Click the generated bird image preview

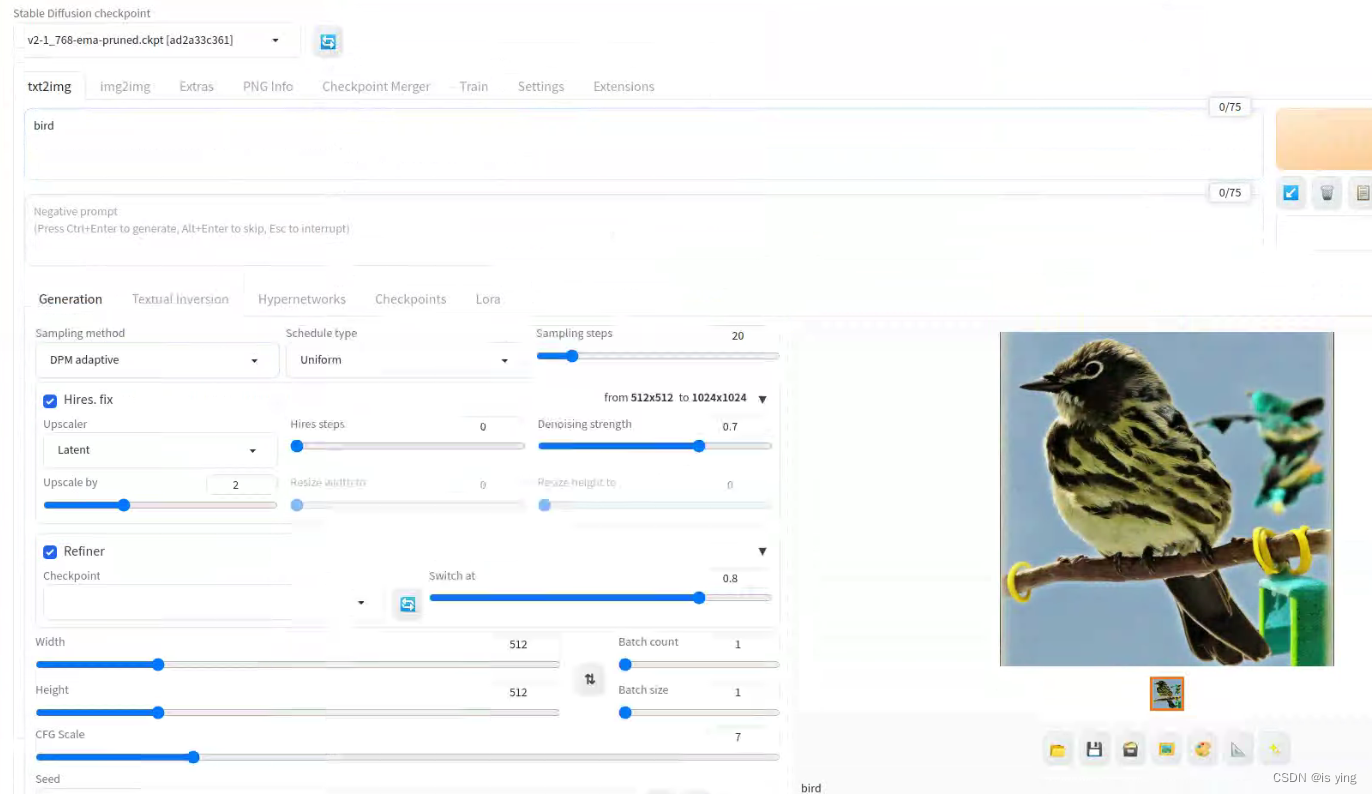pyautogui.click(x=1167, y=499)
